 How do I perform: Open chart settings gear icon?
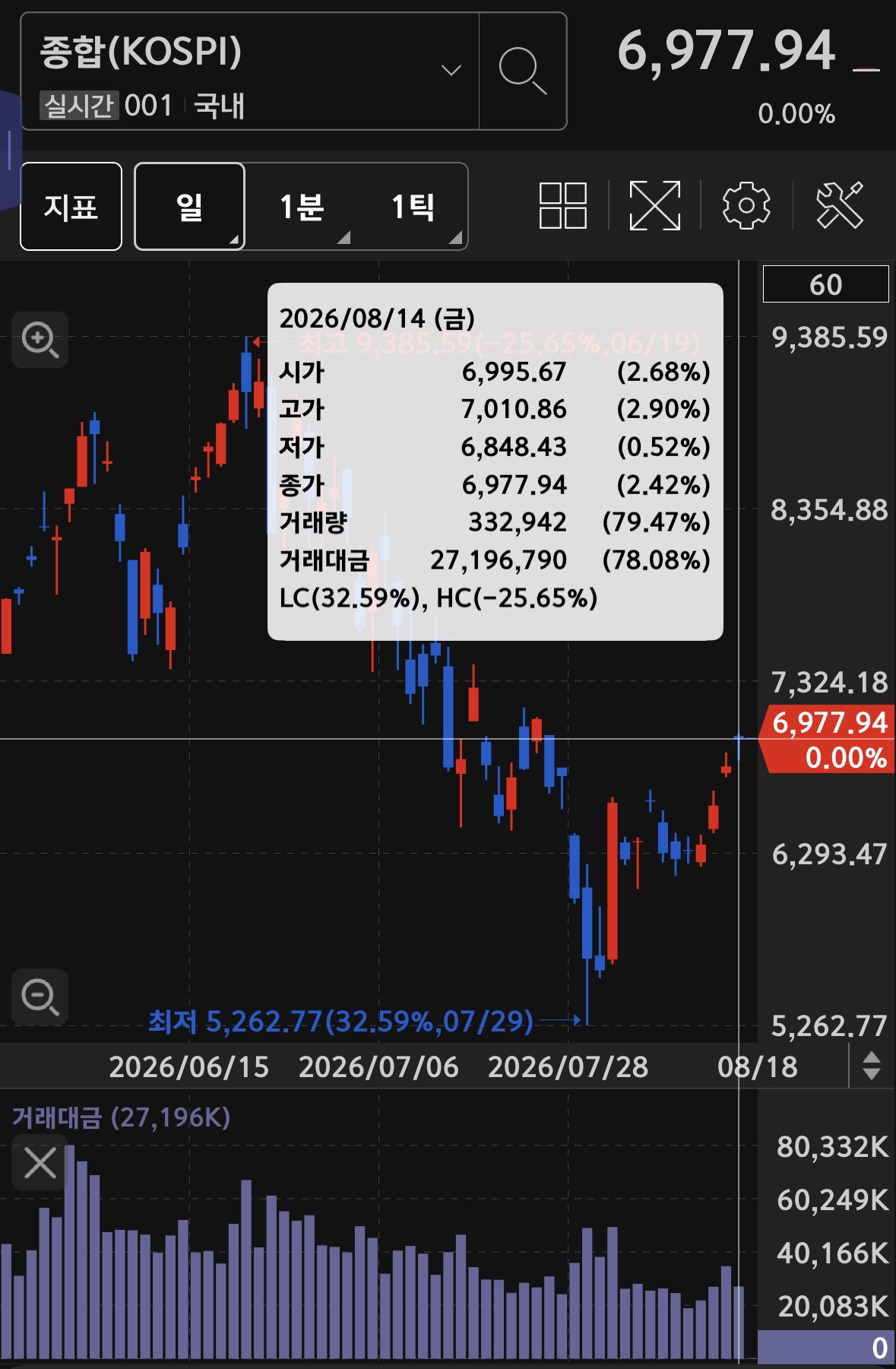(746, 205)
